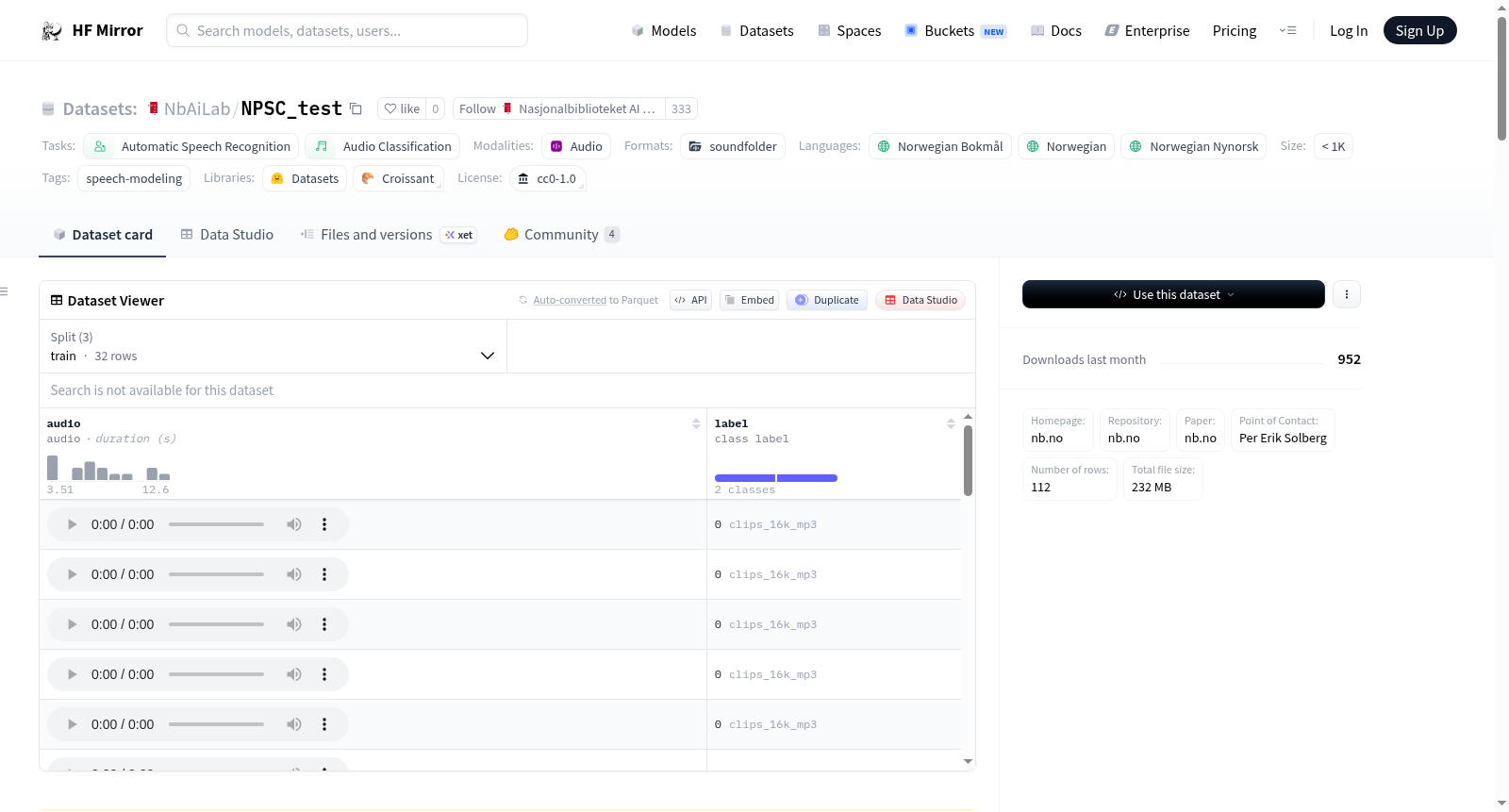Open more options on fourth audio player
The image size is (1509, 812).
coord(324,674)
